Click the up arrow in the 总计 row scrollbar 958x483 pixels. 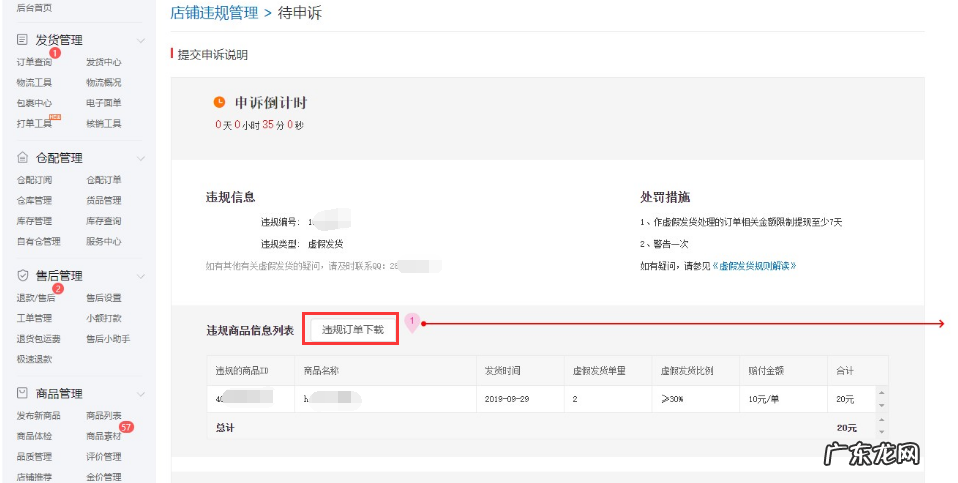tap(881, 420)
